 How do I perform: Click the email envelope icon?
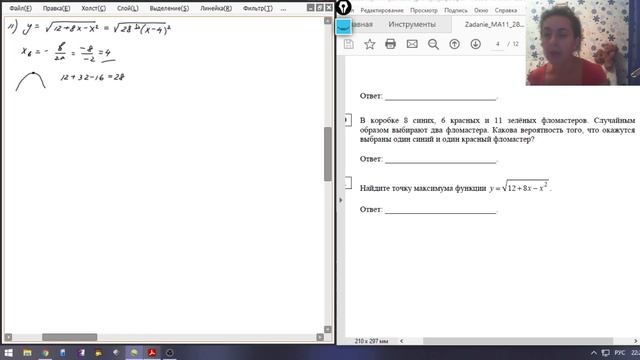click(x=412, y=44)
